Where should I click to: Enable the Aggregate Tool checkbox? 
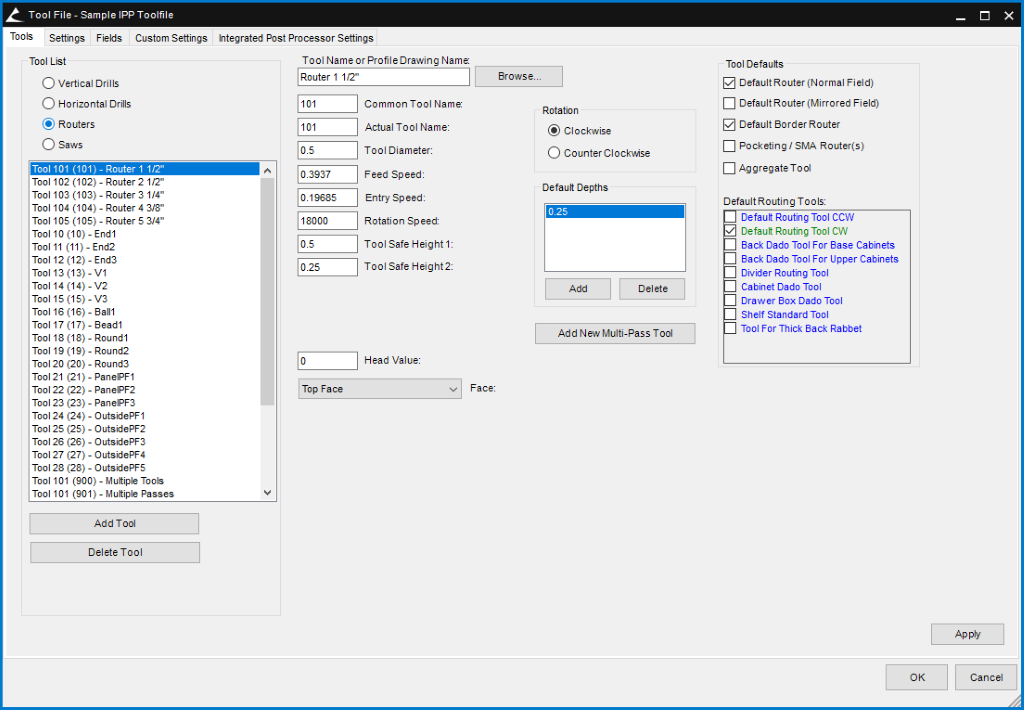click(x=729, y=168)
